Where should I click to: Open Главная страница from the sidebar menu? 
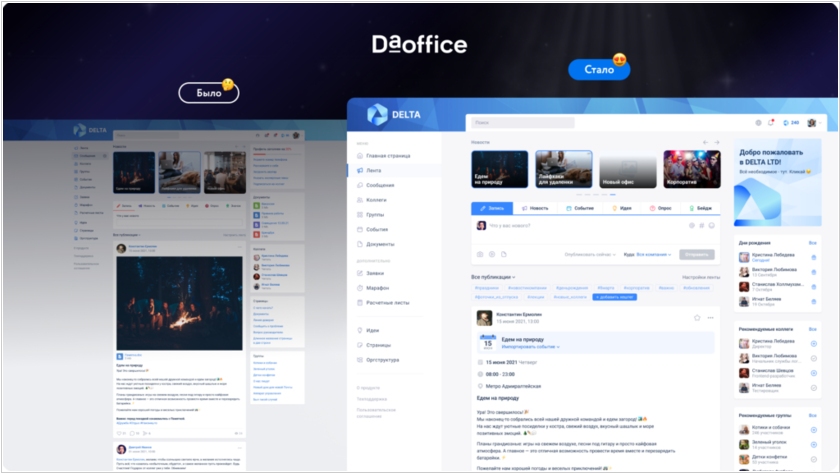pyautogui.click(x=383, y=156)
